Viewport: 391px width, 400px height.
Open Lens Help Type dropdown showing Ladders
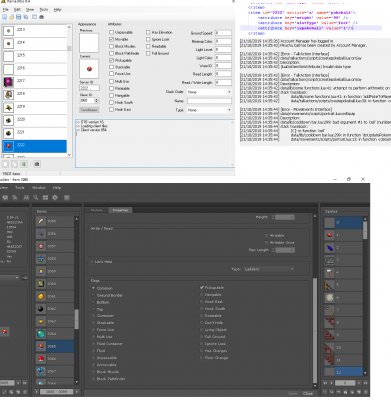tap(269, 269)
